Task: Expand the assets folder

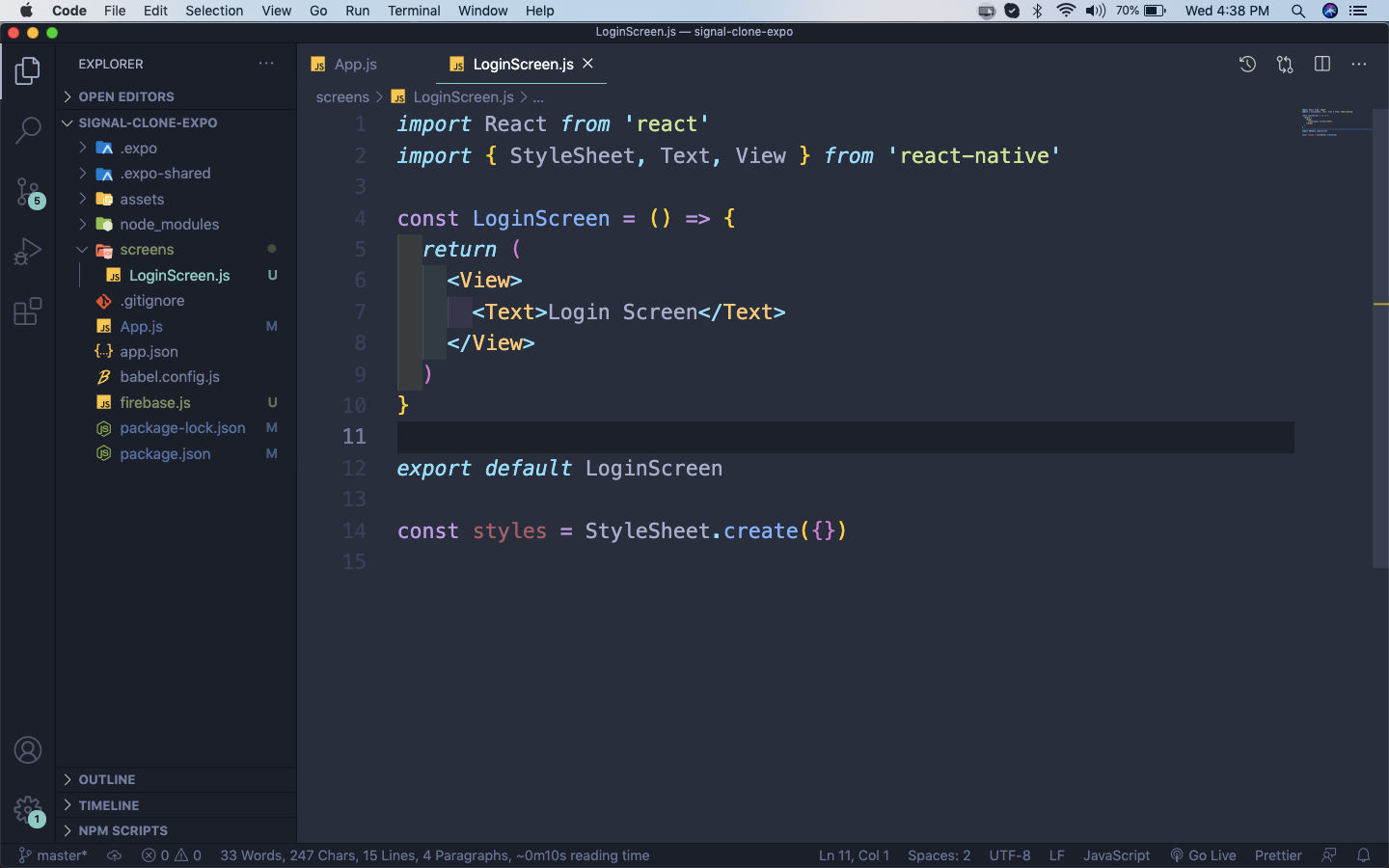Action: [177, 199]
